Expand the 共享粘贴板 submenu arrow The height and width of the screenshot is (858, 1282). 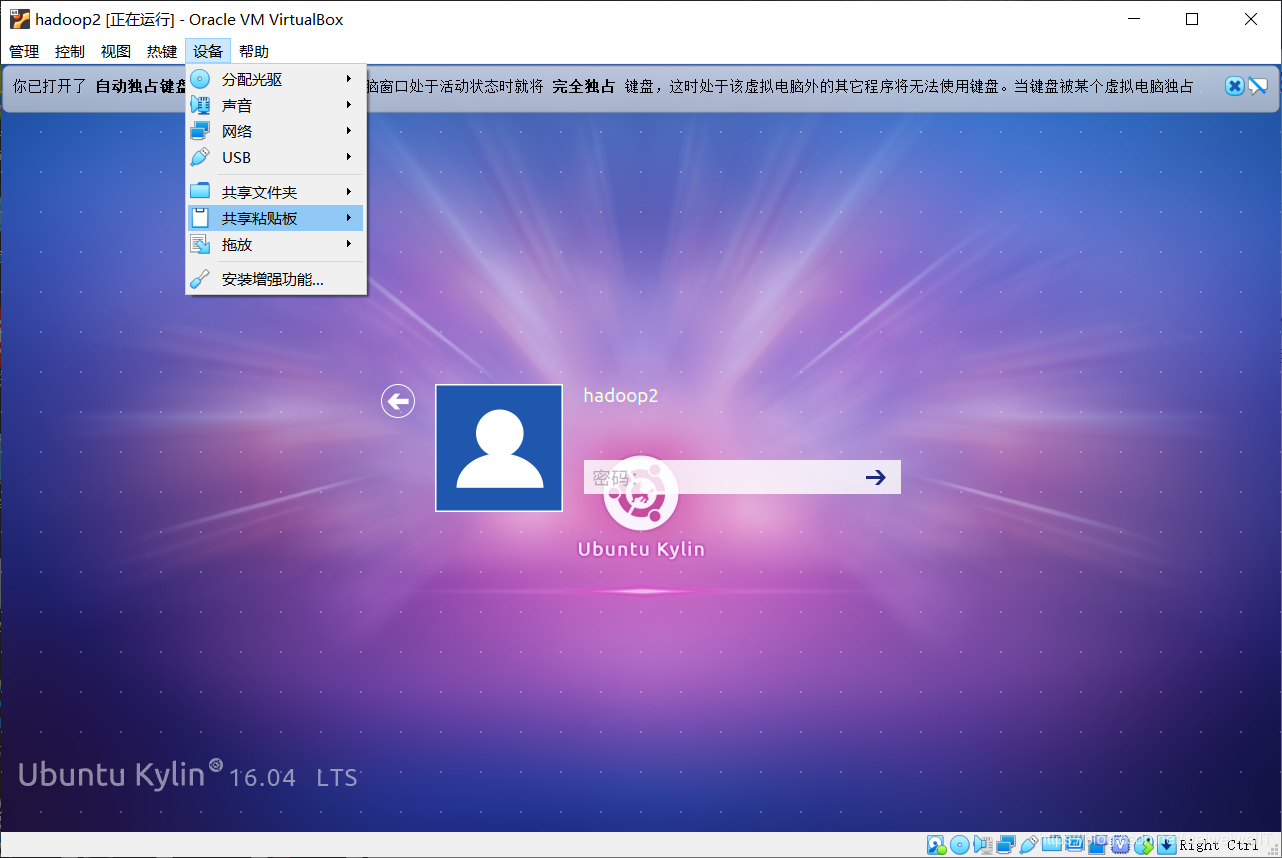[x=349, y=218]
